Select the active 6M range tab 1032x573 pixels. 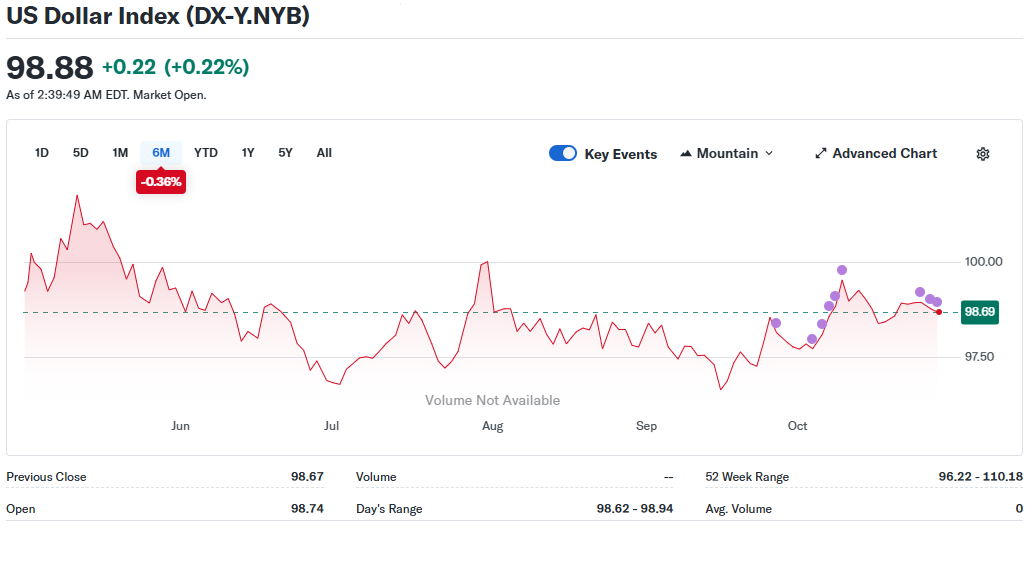(x=161, y=153)
